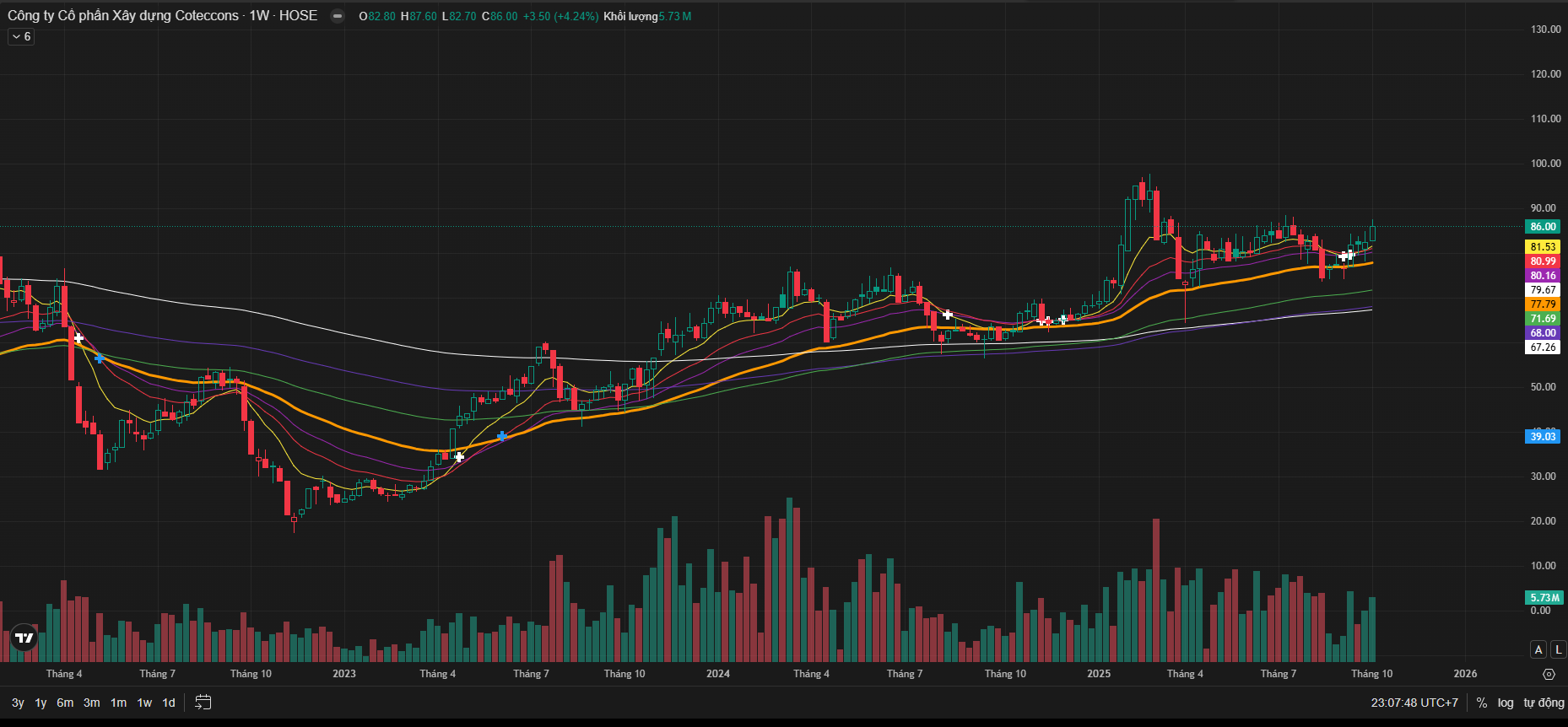Click white price label 79.67
The image size is (1568, 727).
coord(1544,290)
